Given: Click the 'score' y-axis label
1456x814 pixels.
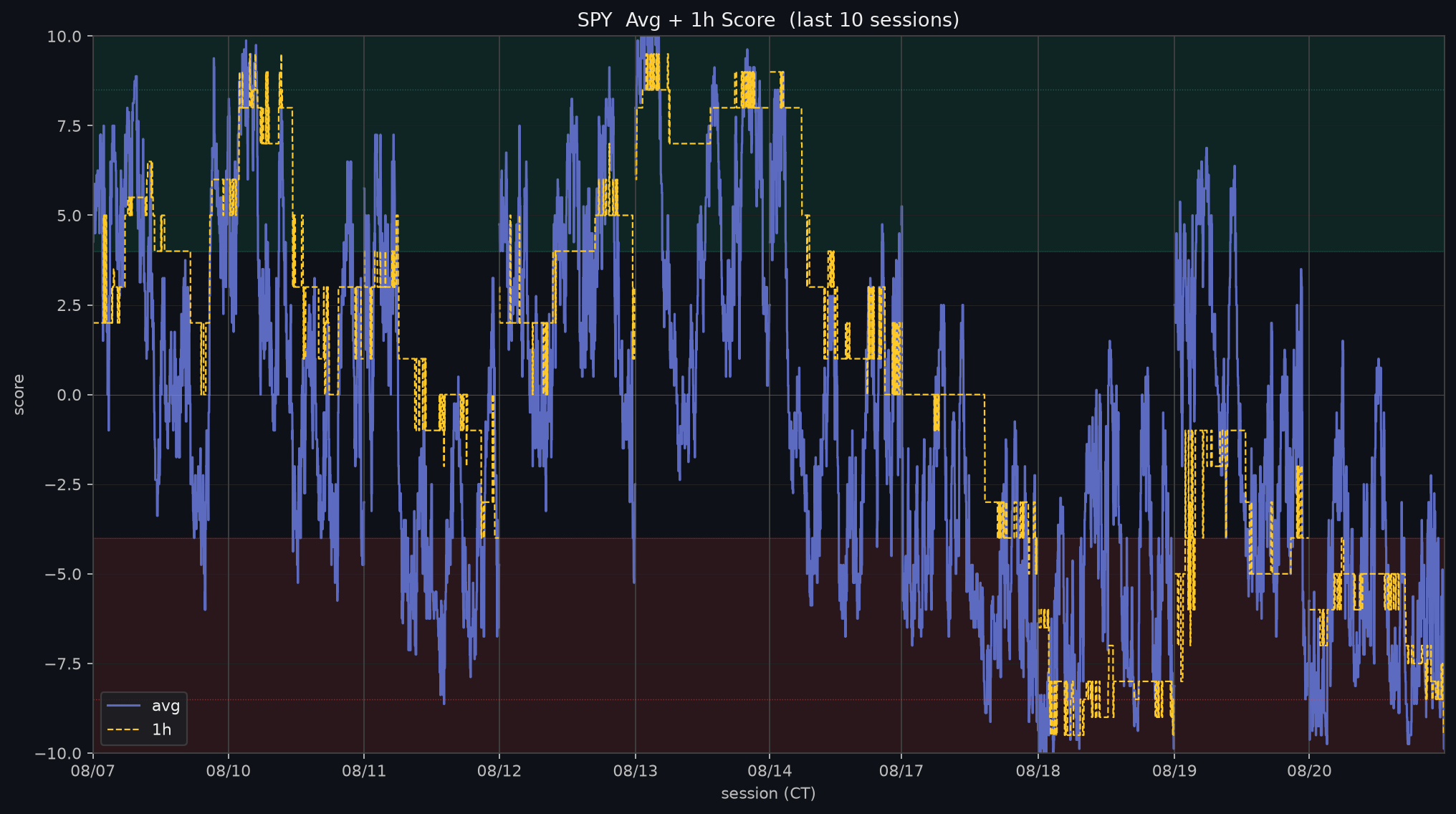Looking at the screenshot, I should tap(19, 394).
